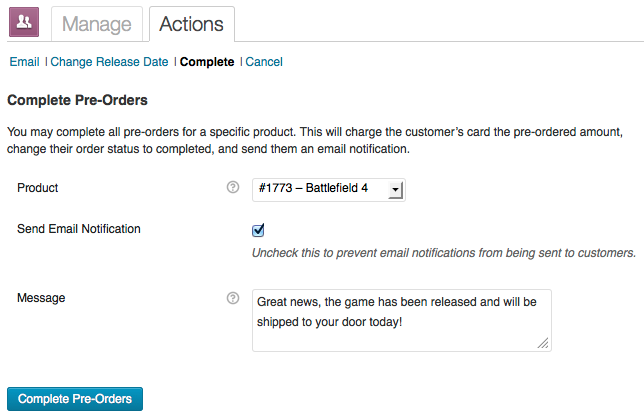This screenshot has width=644, height=418.
Task: Open the help tooltip icon beside Product
Action: click(233, 187)
